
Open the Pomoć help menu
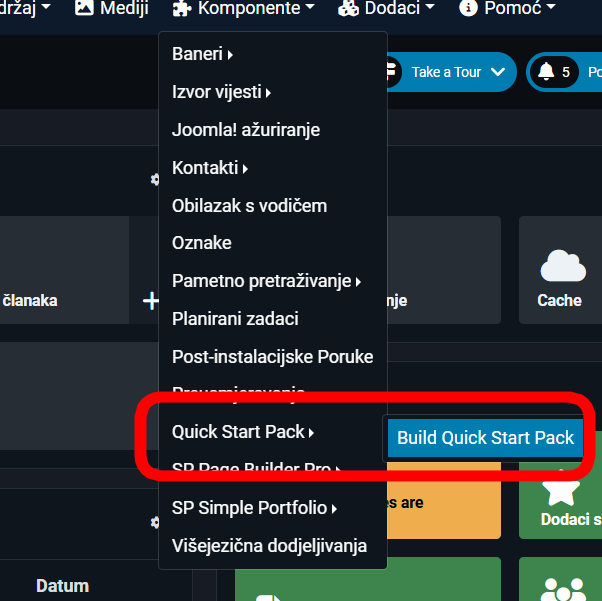coord(508,8)
